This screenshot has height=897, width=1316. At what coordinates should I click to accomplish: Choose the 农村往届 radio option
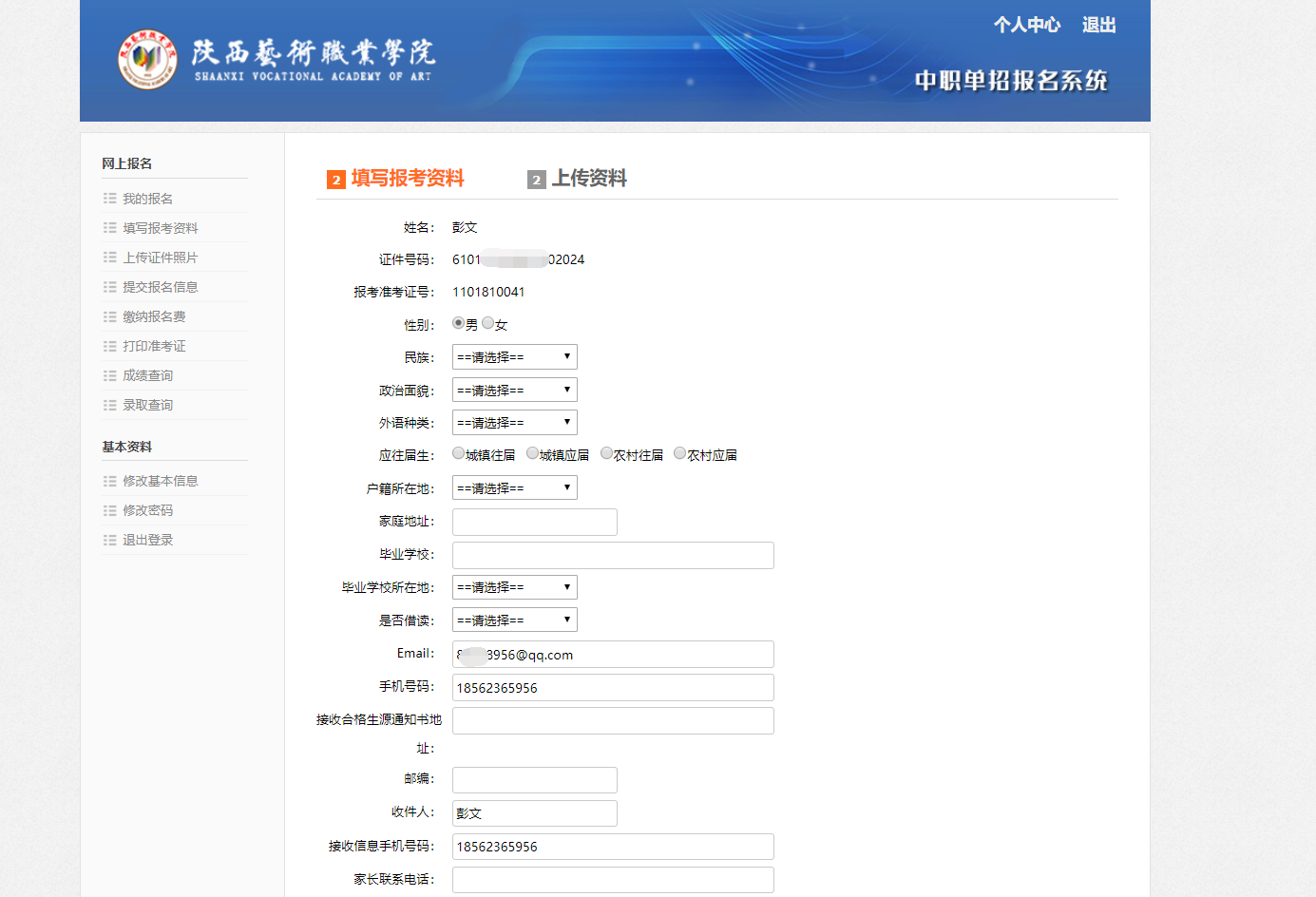pos(607,453)
